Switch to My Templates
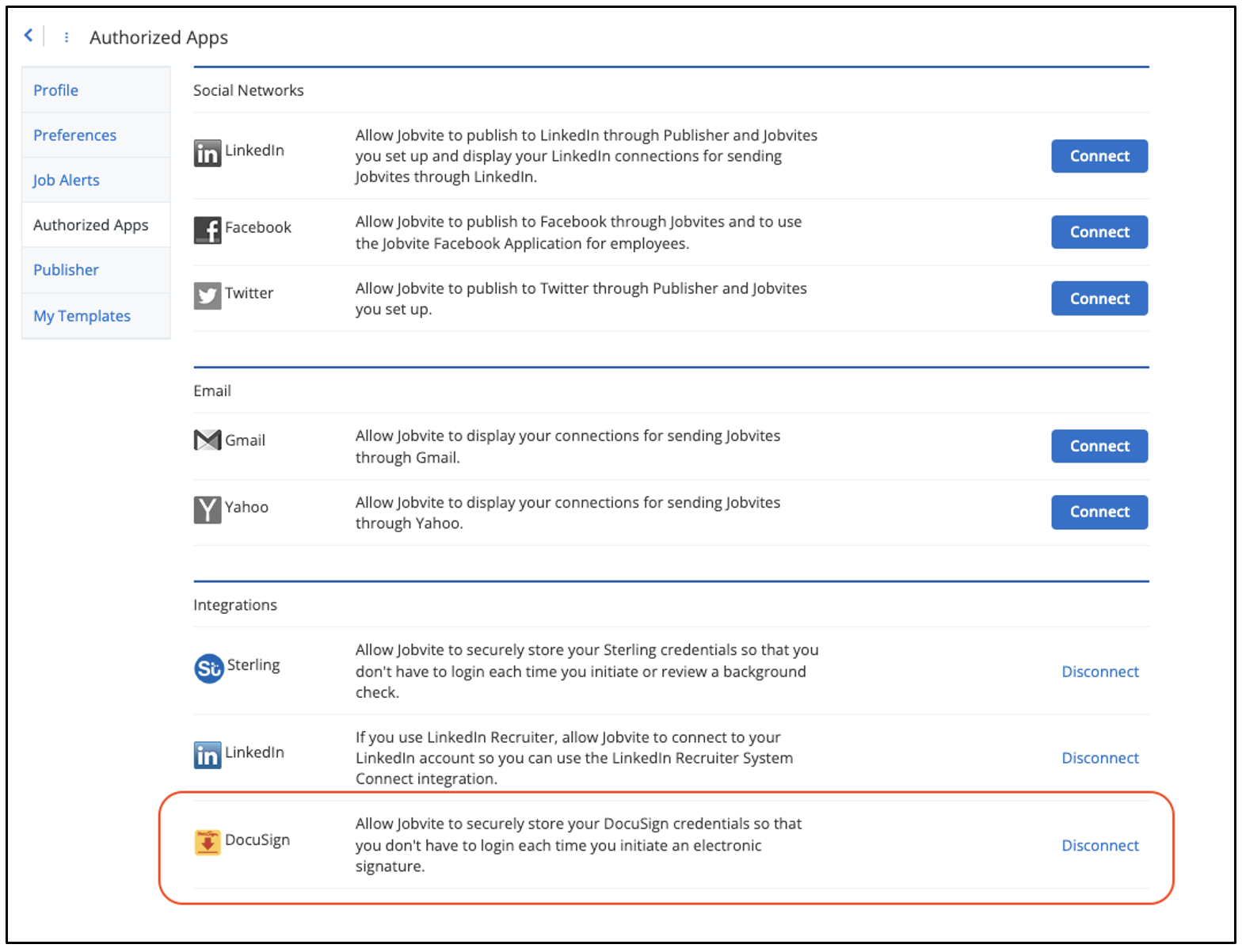 (82, 316)
